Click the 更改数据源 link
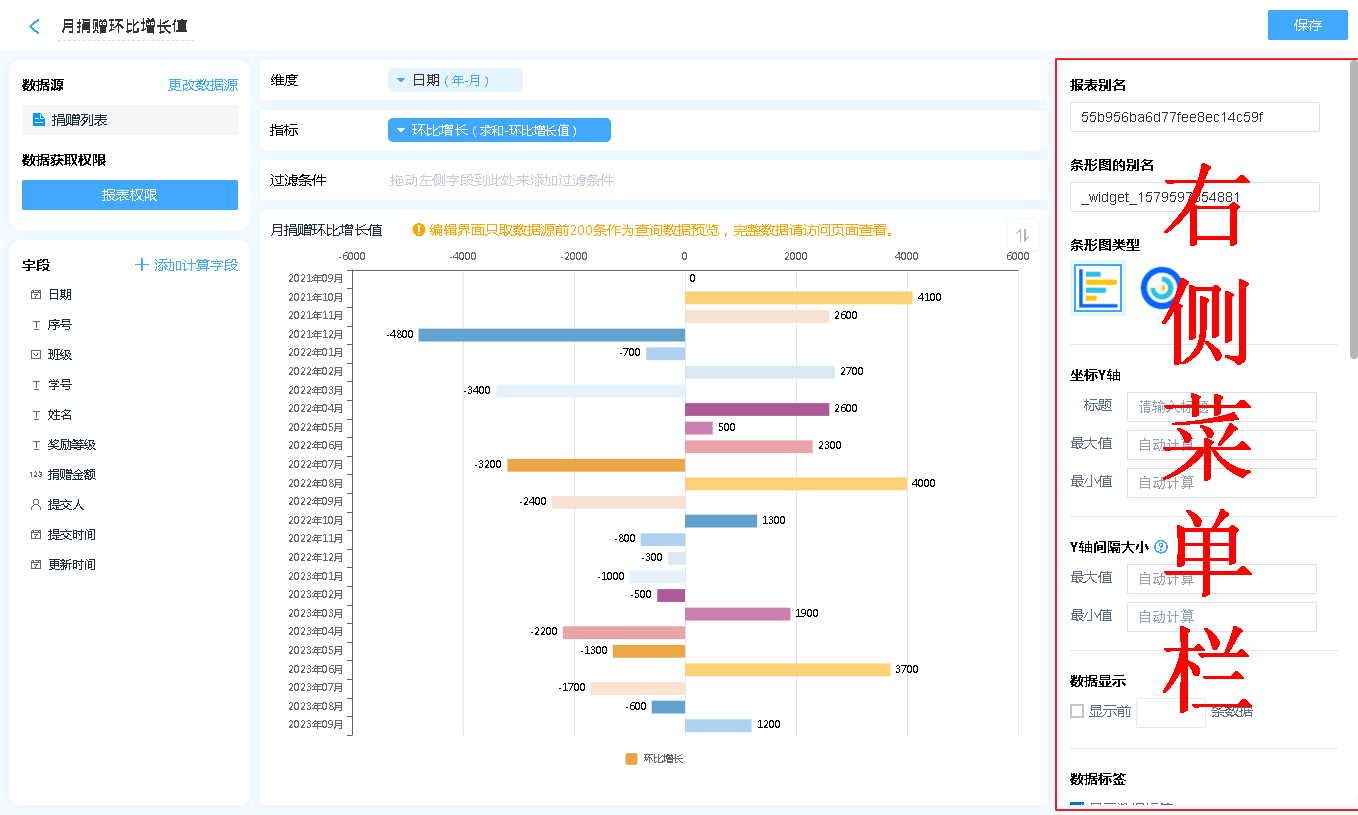Image resolution: width=1358 pixels, height=815 pixels. click(x=203, y=86)
